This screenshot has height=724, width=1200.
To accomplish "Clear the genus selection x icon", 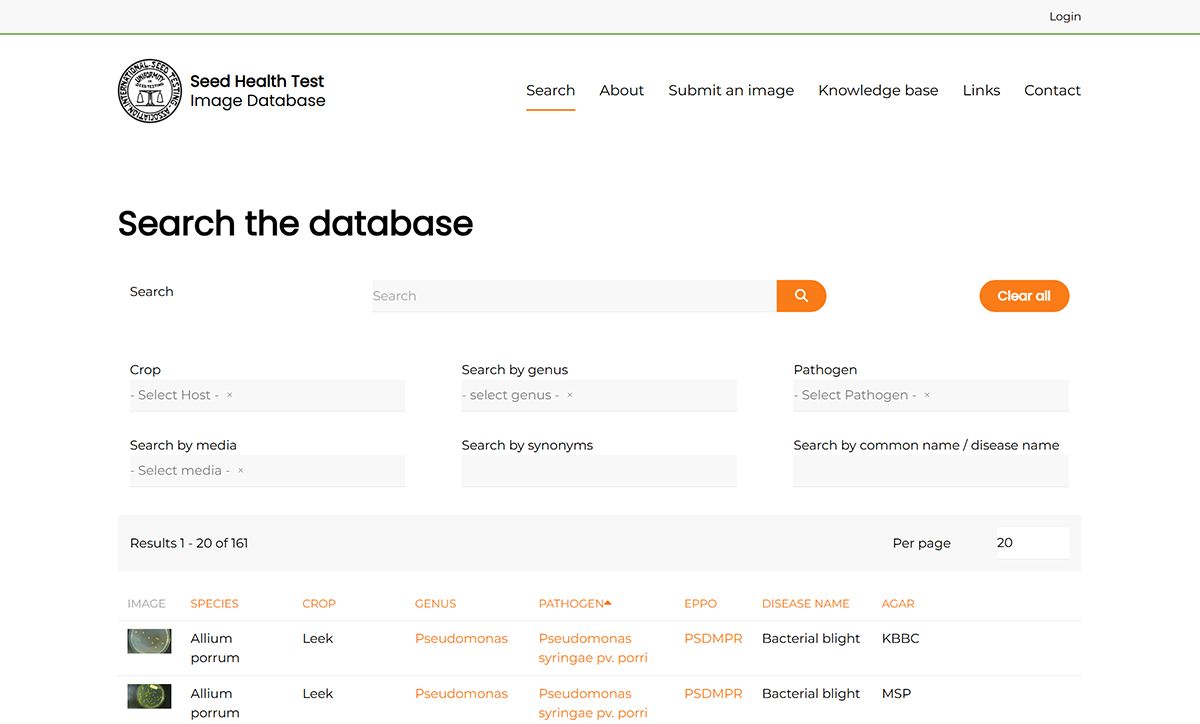I will 570,395.
